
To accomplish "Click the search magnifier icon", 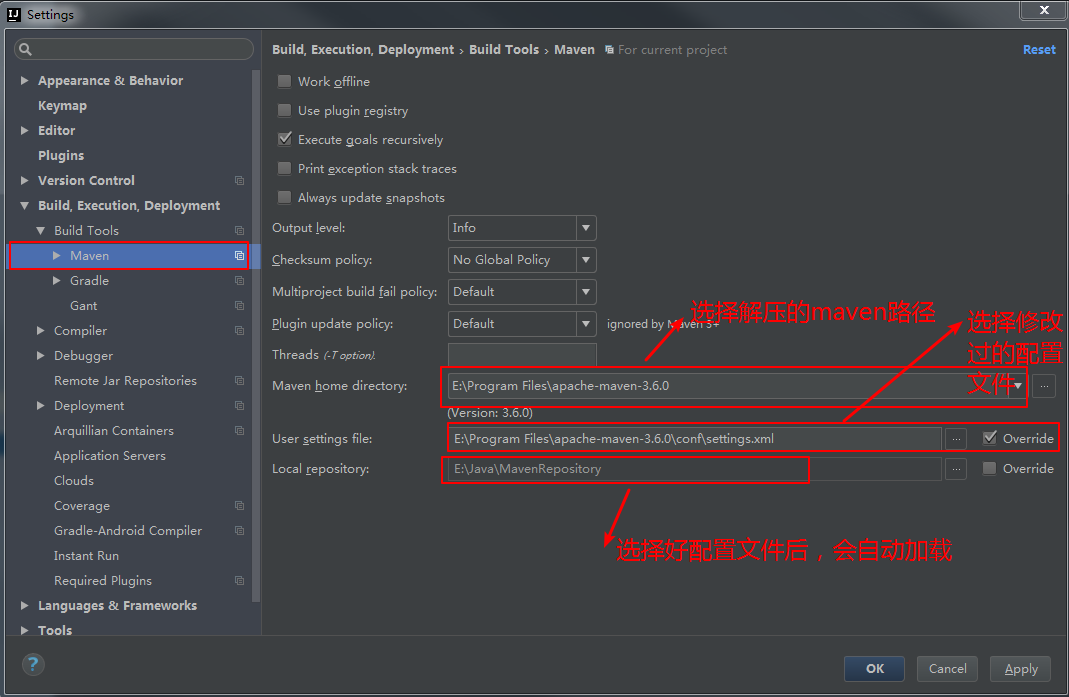I will coord(25,49).
